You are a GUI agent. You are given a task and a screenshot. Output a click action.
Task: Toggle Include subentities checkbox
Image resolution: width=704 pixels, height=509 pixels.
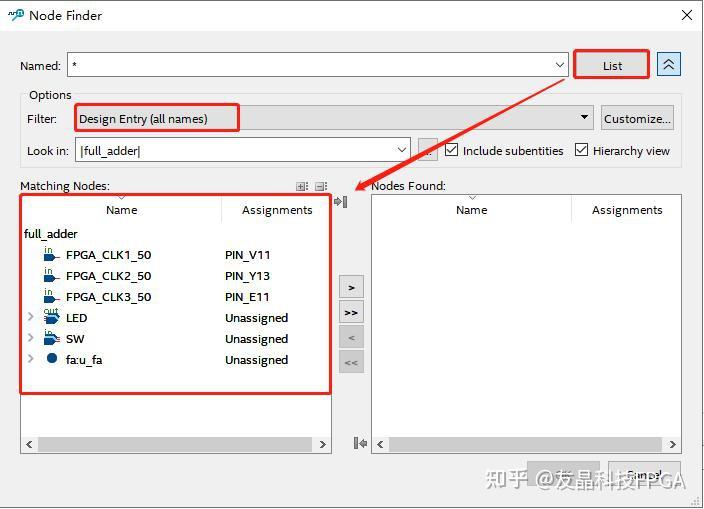point(451,150)
